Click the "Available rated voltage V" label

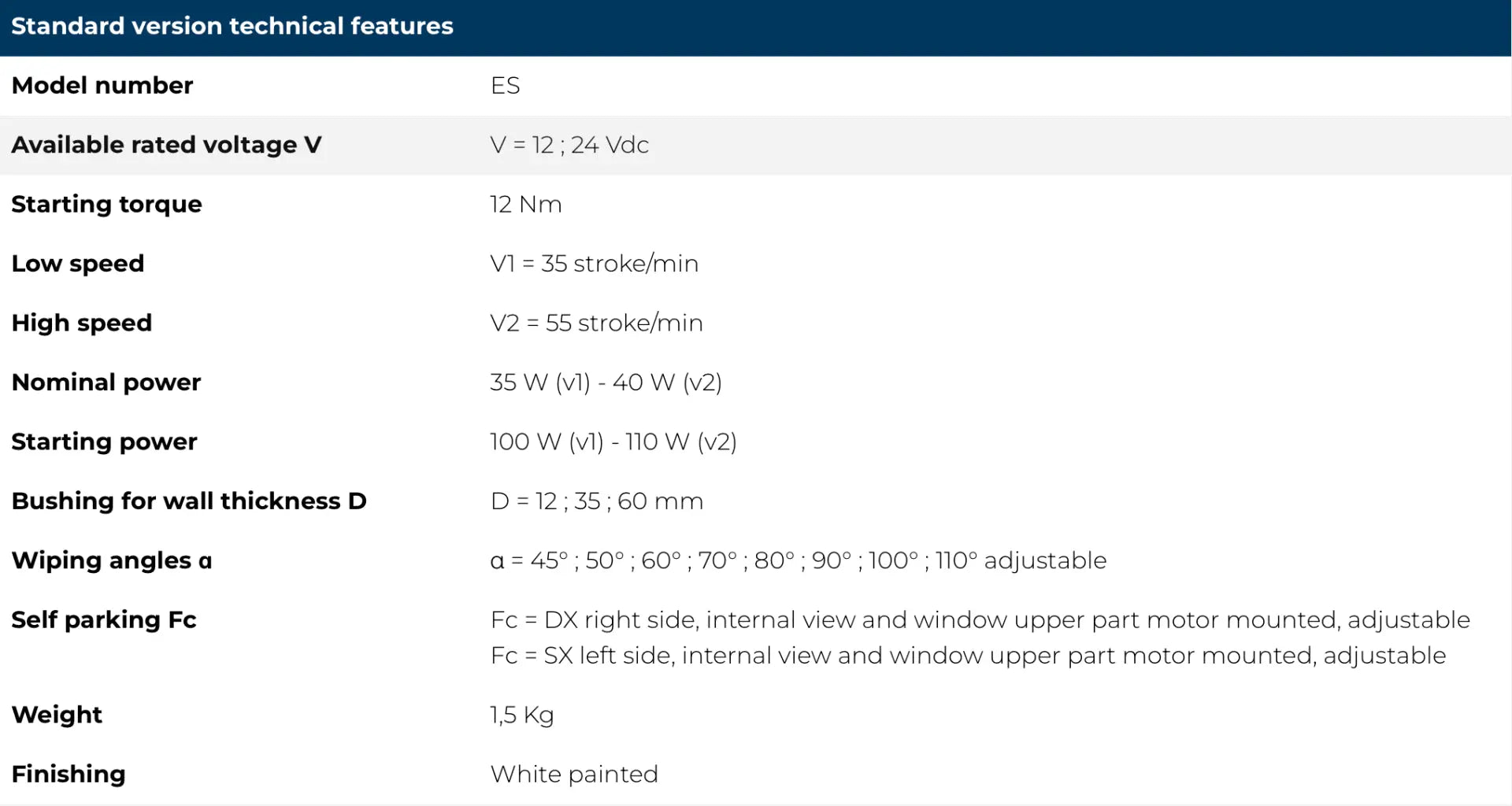tap(166, 145)
